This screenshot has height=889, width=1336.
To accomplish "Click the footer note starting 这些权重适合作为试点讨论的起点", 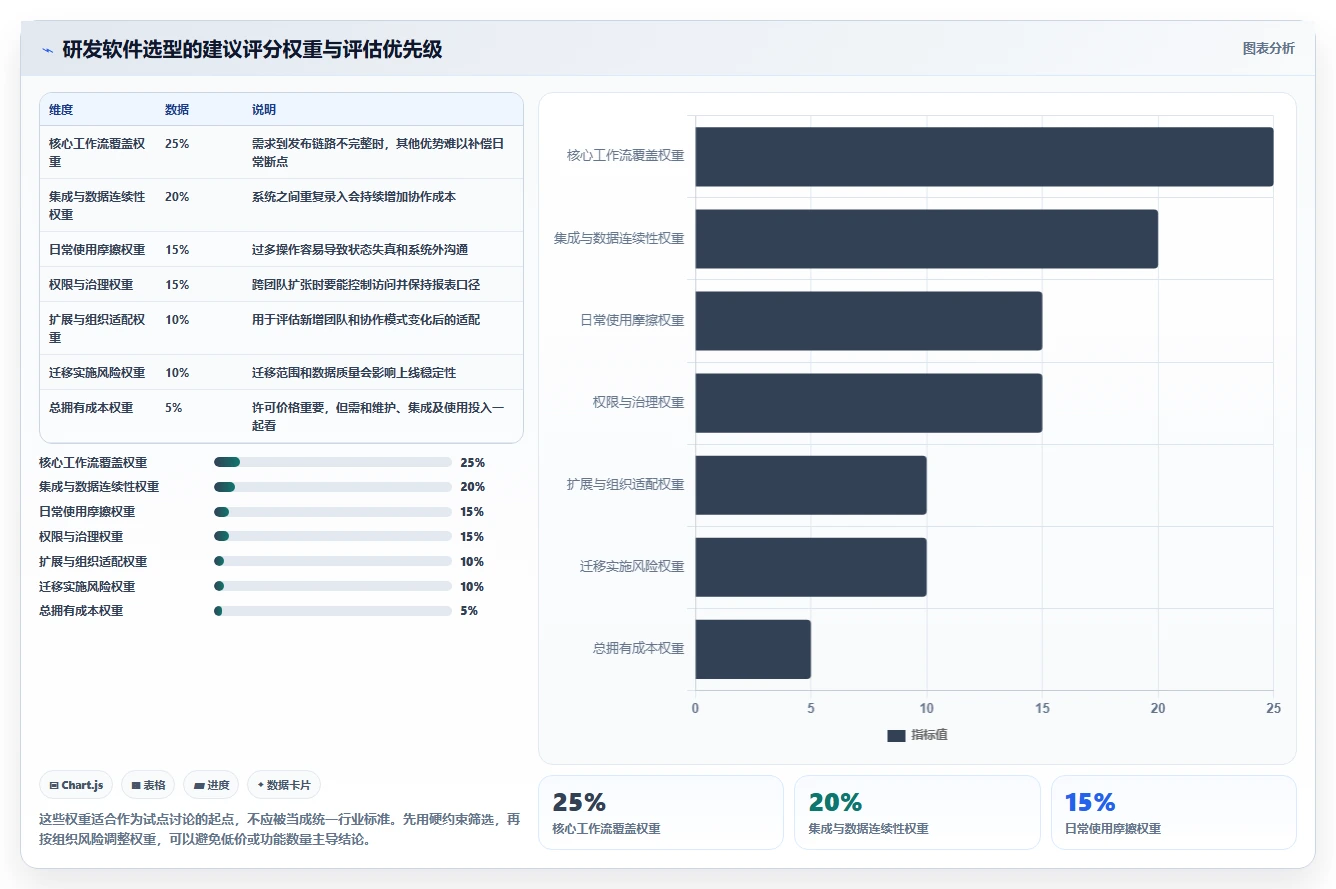I will [279, 830].
